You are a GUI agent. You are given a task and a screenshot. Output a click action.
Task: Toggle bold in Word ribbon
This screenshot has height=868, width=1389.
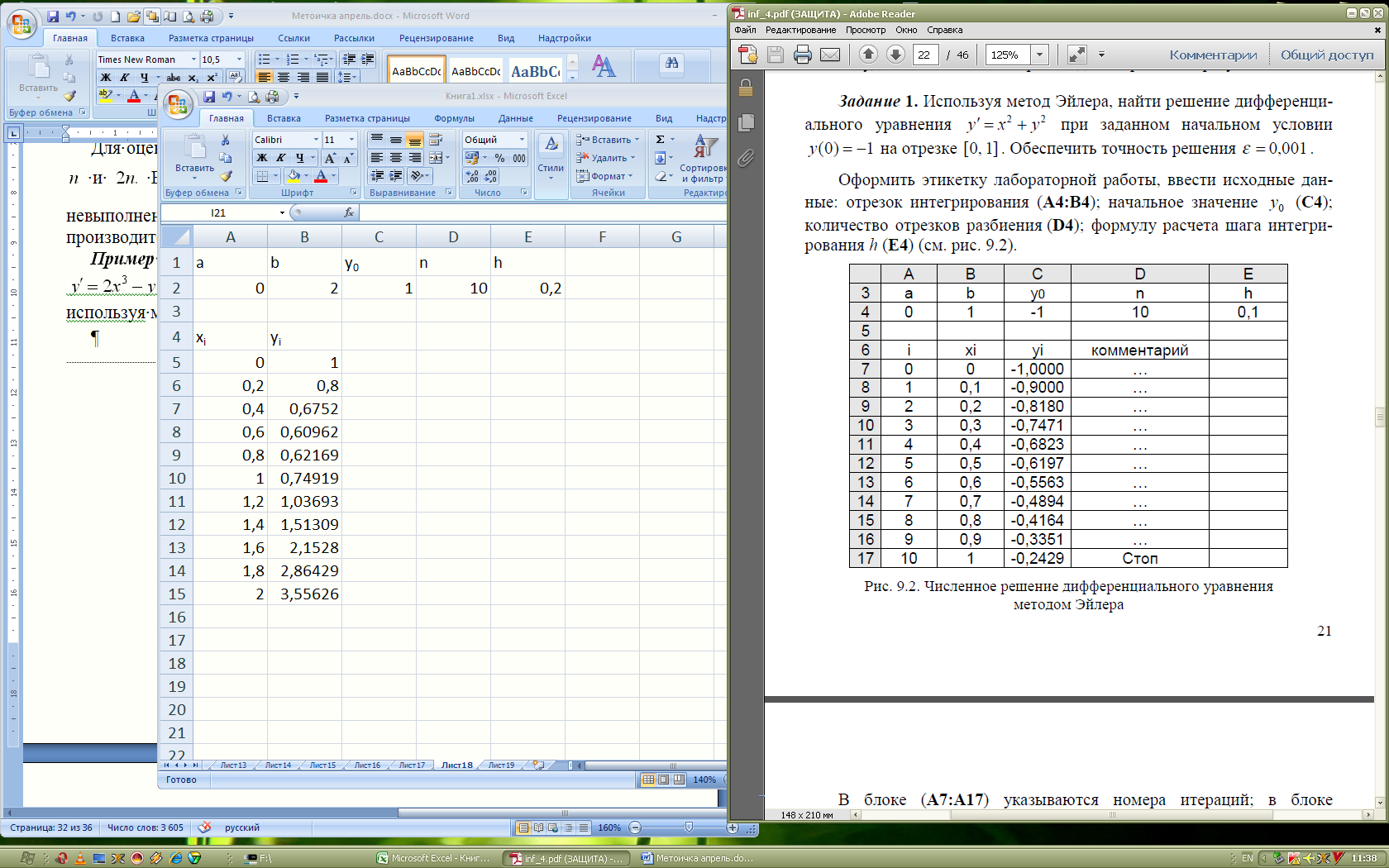(106, 78)
